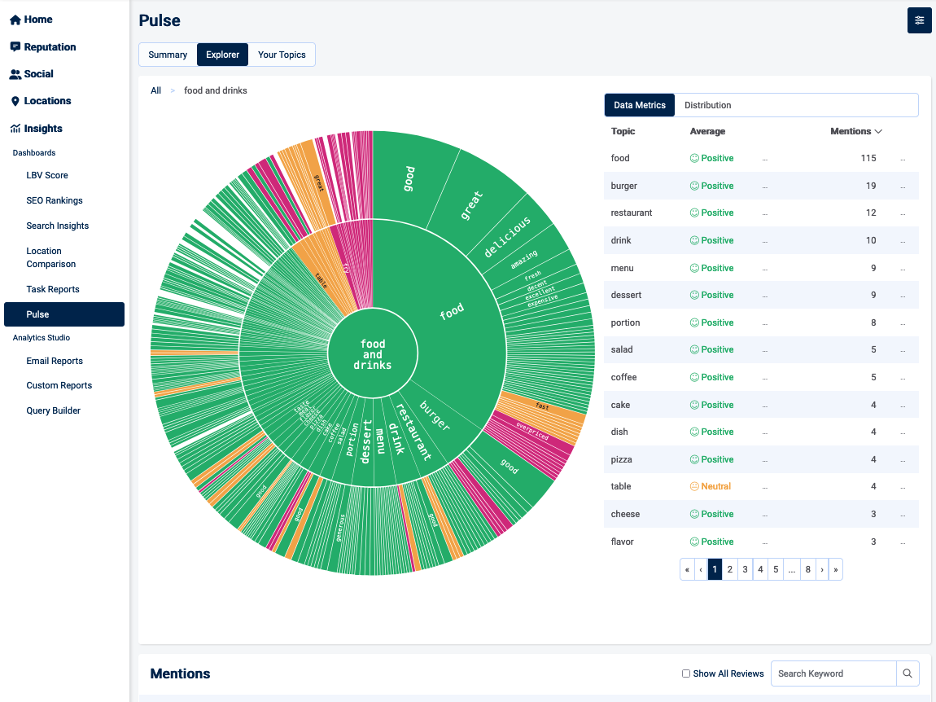Switch to the Summary tab

pyautogui.click(x=168, y=55)
